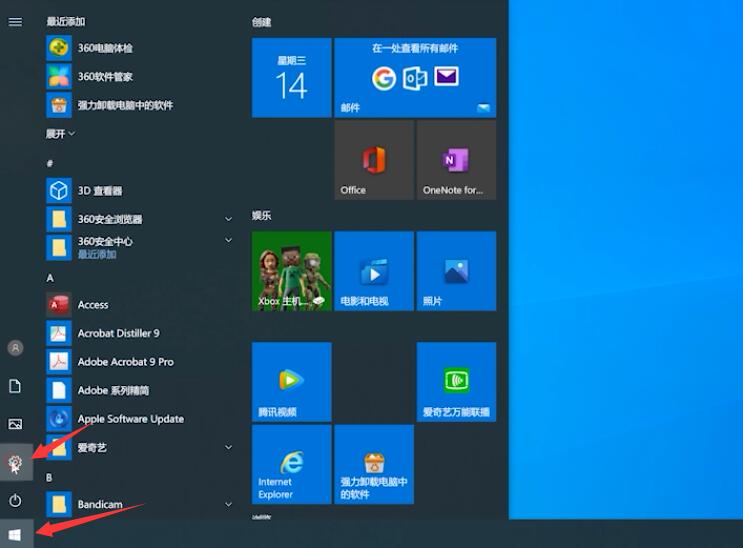Image resolution: width=743 pixels, height=548 pixels.
Task: Open the 强力卸载电脑中的软件 tile
Action: (374, 465)
